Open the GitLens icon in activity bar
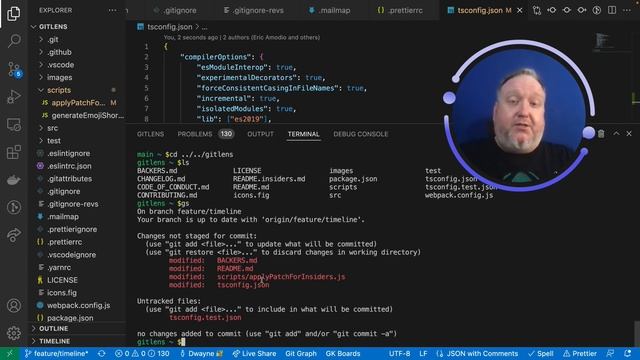Image resolution: width=640 pixels, height=360 pixels. pyautogui.click(x=14, y=207)
